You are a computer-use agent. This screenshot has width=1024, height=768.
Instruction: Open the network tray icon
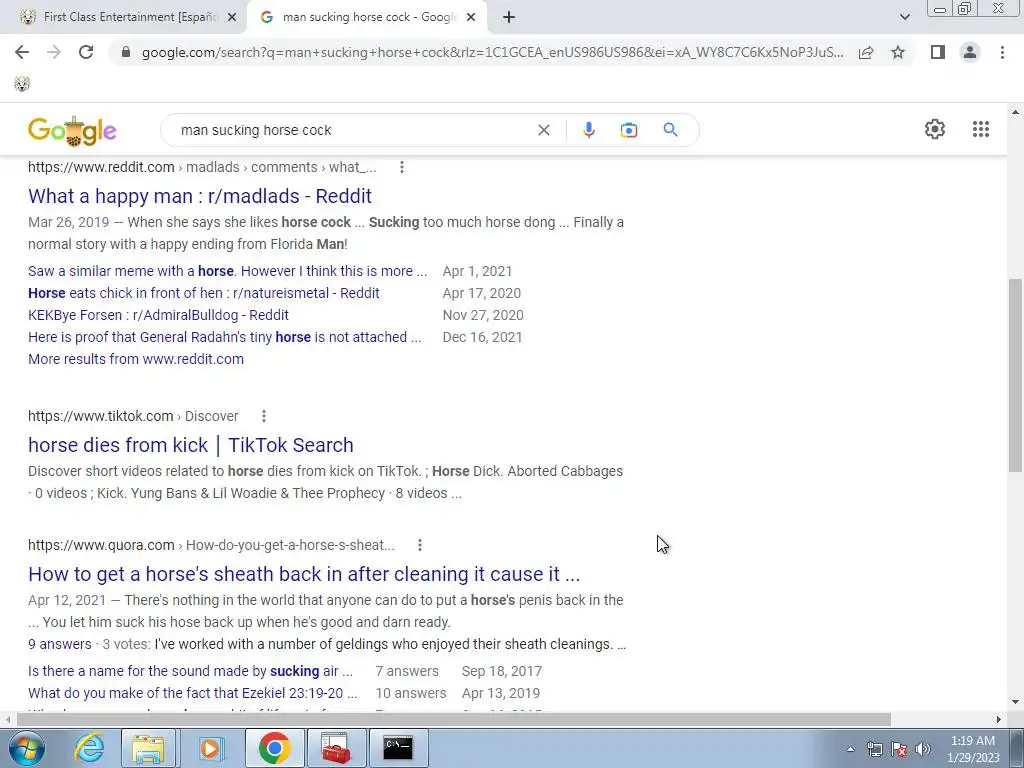point(874,749)
